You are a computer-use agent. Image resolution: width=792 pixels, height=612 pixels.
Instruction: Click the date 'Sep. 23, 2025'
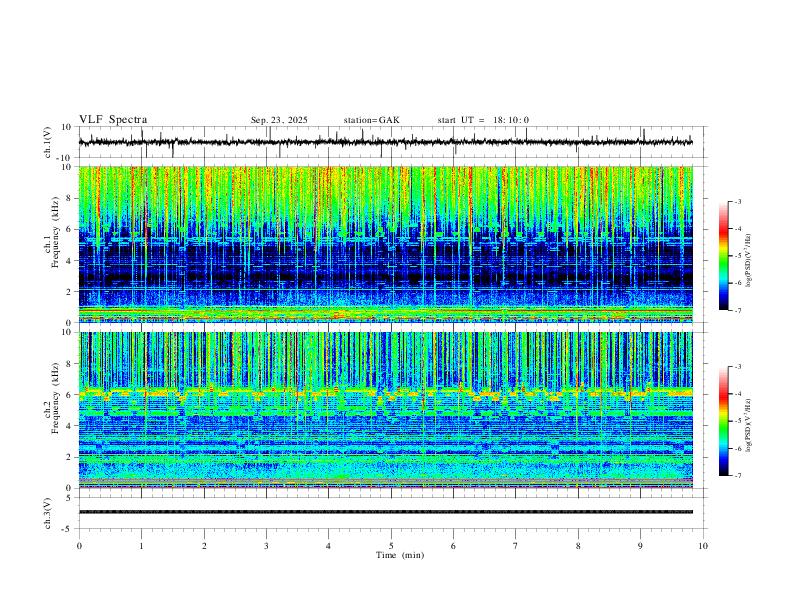279,120
